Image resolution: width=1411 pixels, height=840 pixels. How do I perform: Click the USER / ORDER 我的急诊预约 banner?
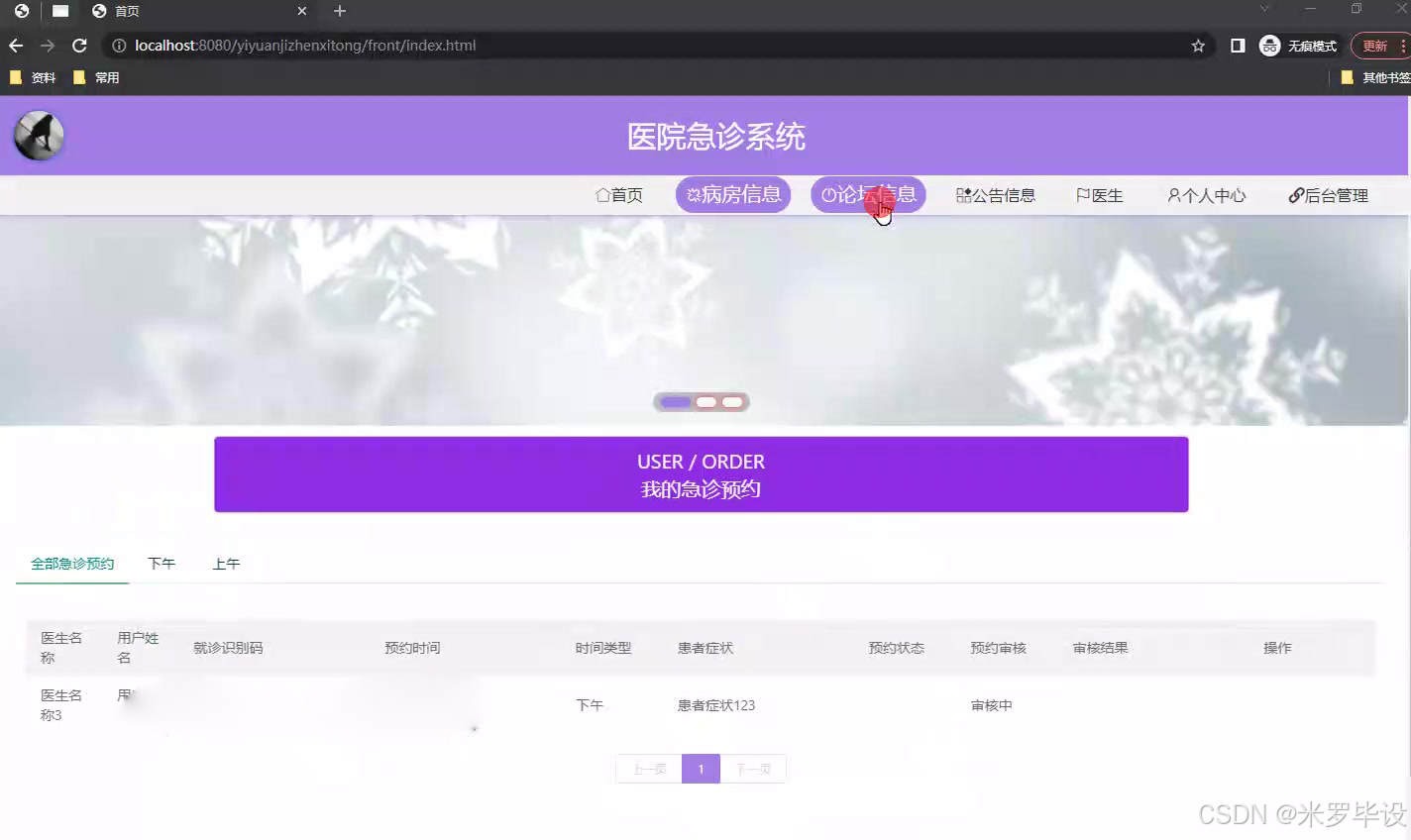pyautogui.click(x=701, y=473)
